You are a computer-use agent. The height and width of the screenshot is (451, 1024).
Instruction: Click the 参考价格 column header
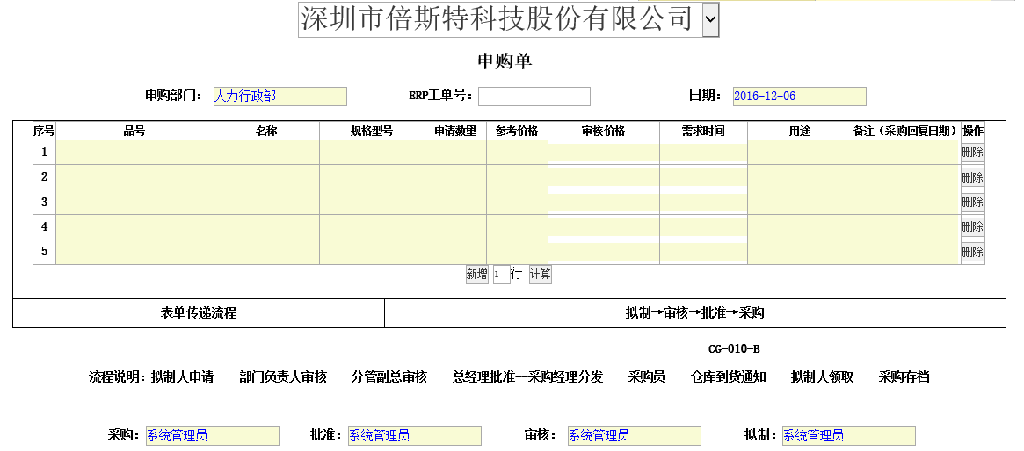click(517, 131)
